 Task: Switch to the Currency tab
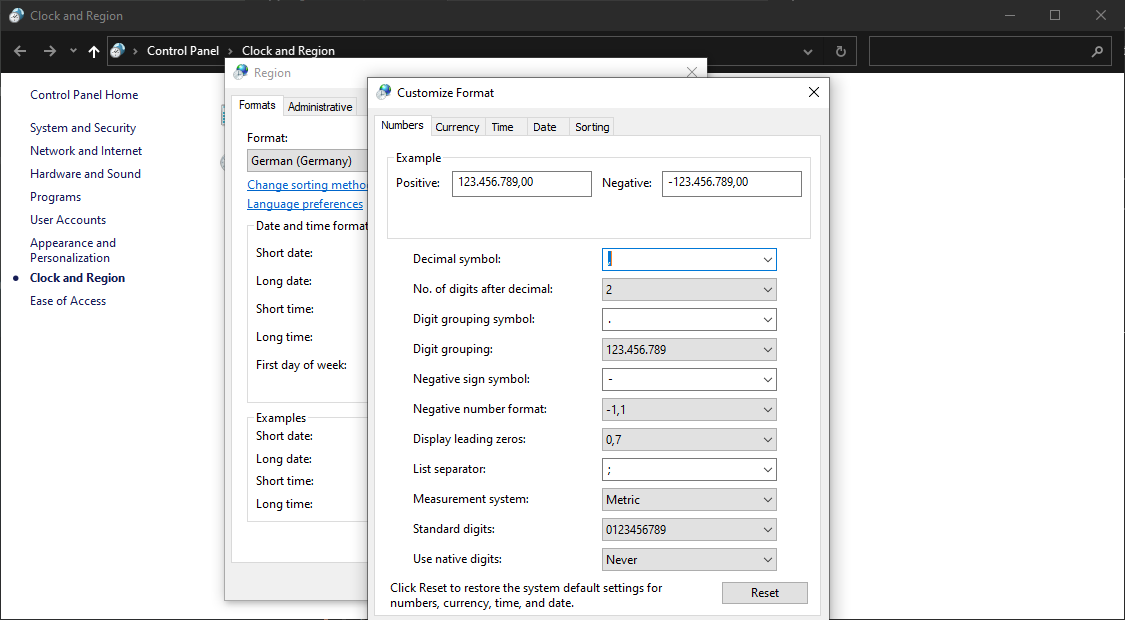coord(457,126)
